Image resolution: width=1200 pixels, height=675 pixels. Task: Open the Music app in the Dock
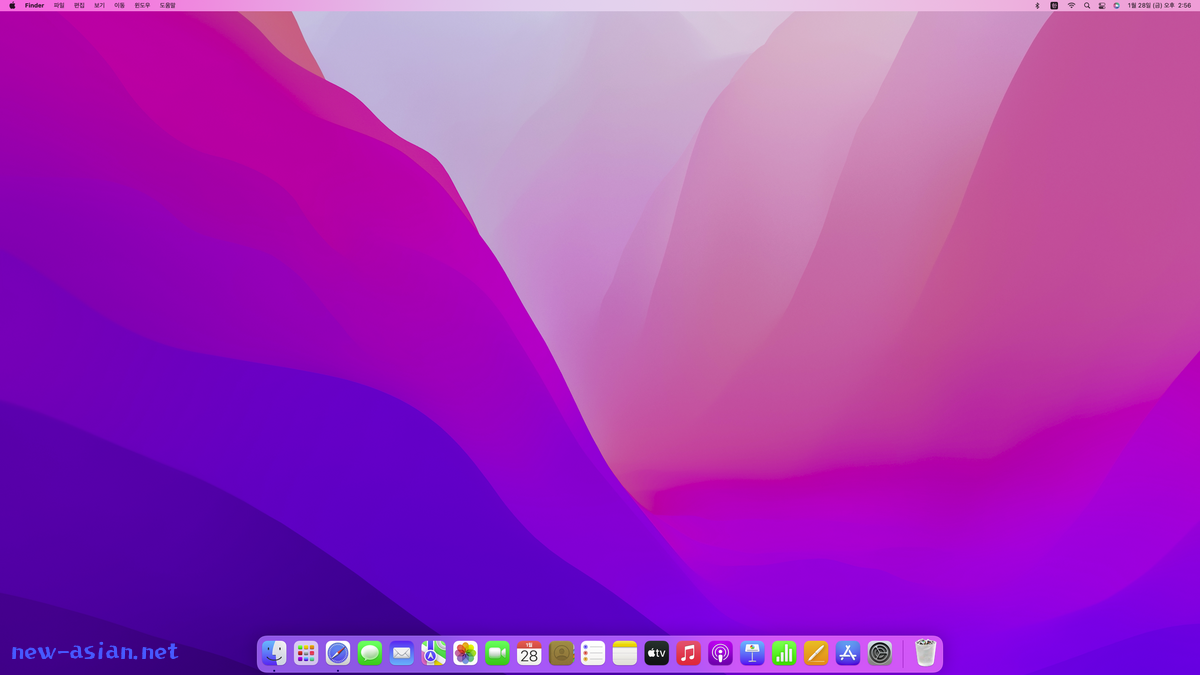point(688,653)
